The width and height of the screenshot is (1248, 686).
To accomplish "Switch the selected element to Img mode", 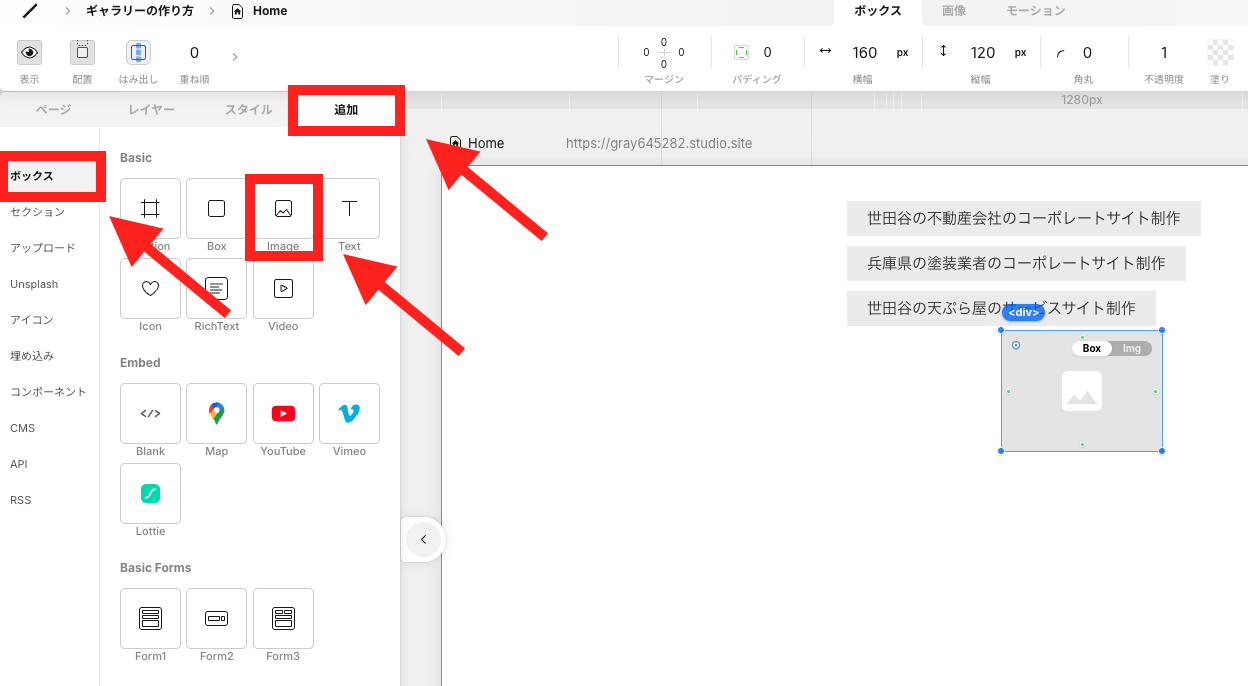I will click(x=1131, y=348).
